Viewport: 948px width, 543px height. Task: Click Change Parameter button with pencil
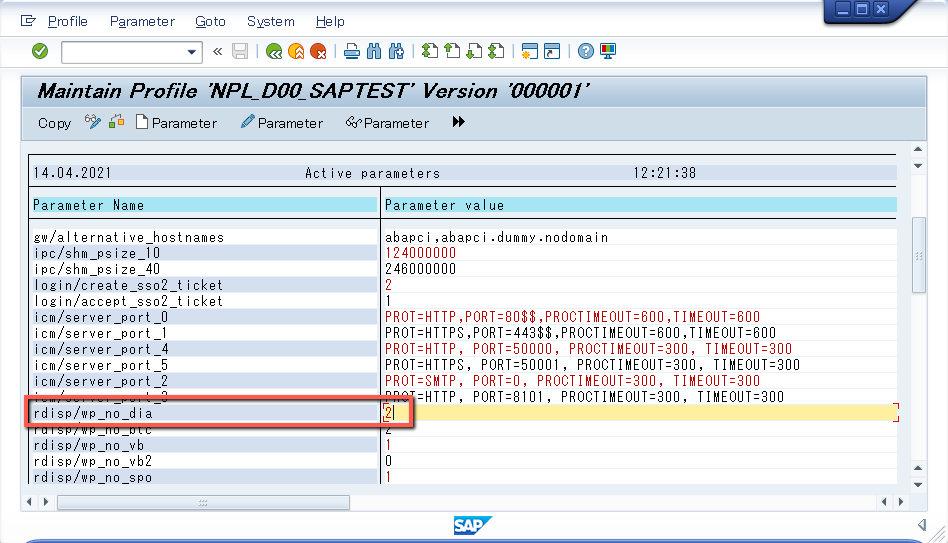point(282,123)
